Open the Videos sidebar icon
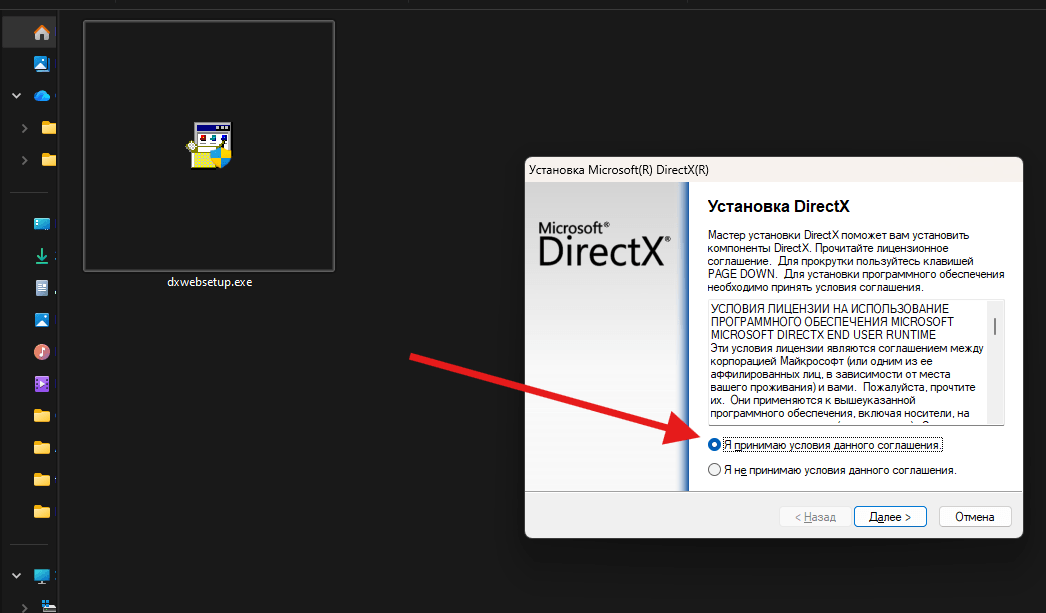The image size is (1046, 613). pos(42,384)
